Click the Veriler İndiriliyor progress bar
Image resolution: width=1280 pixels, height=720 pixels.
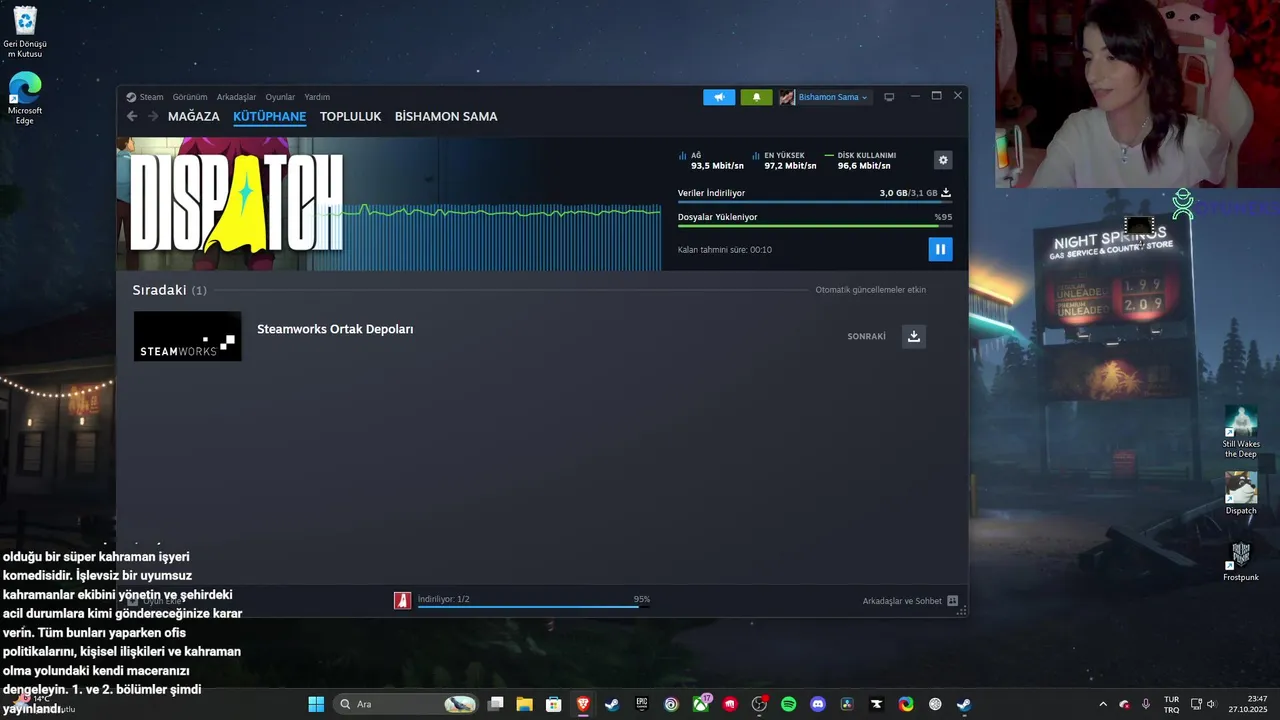(815, 202)
